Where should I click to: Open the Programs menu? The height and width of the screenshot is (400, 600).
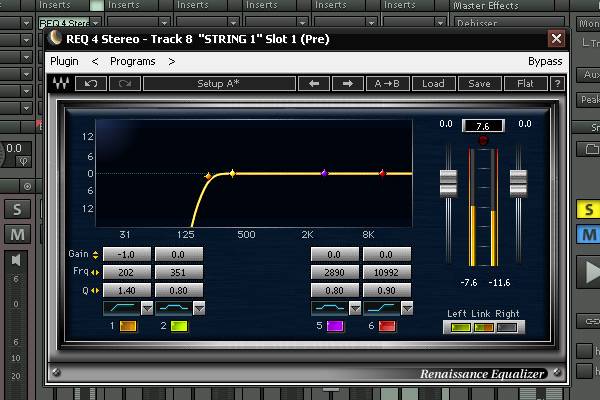pos(133,61)
